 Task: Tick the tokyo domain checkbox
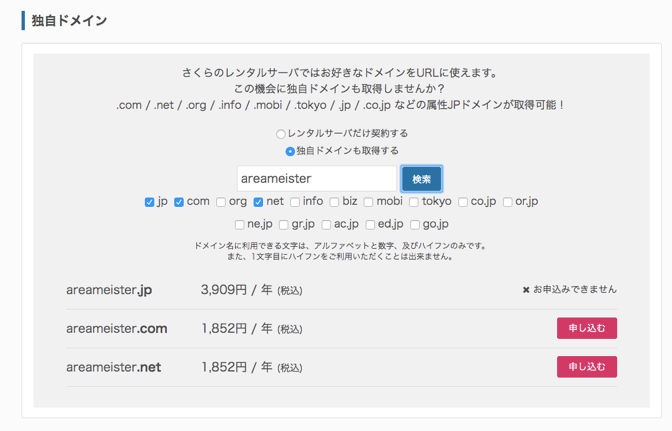(x=413, y=203)
